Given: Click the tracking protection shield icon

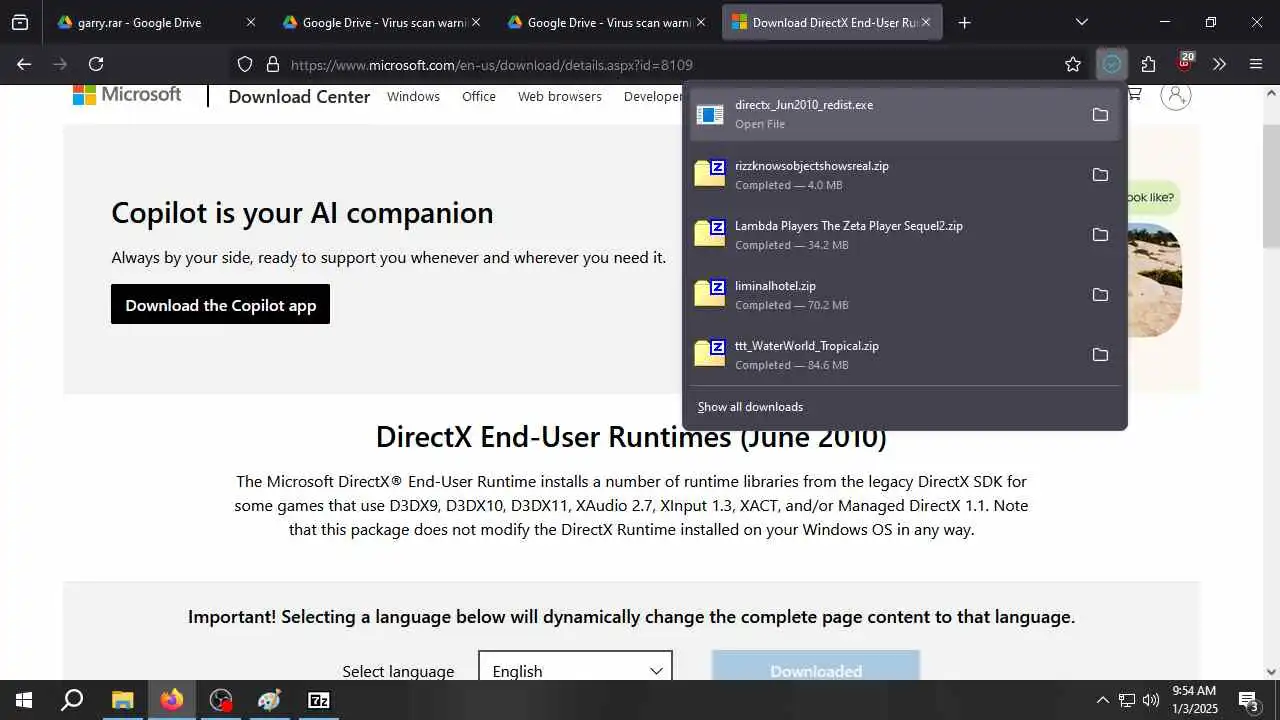Looking at the screenshot, I should (x=245, y=64).
